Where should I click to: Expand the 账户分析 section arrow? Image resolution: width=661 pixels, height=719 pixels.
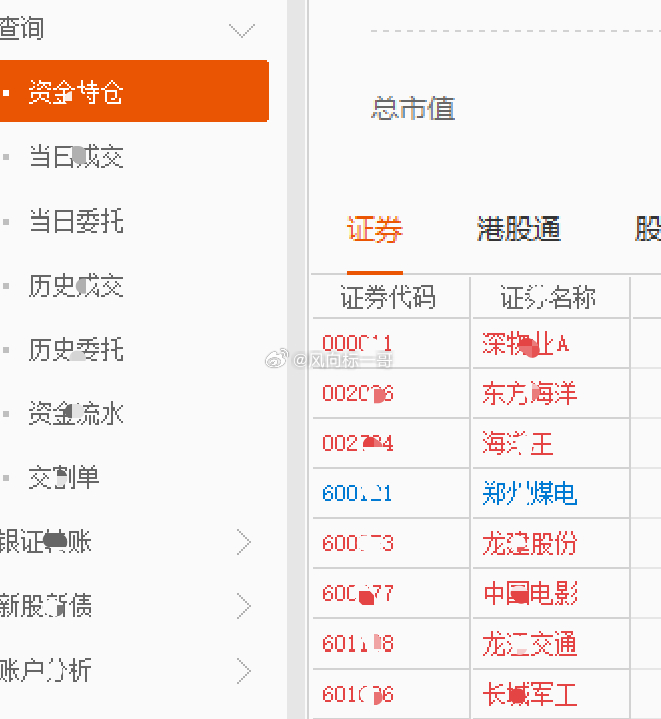click(x=244, y=671)
